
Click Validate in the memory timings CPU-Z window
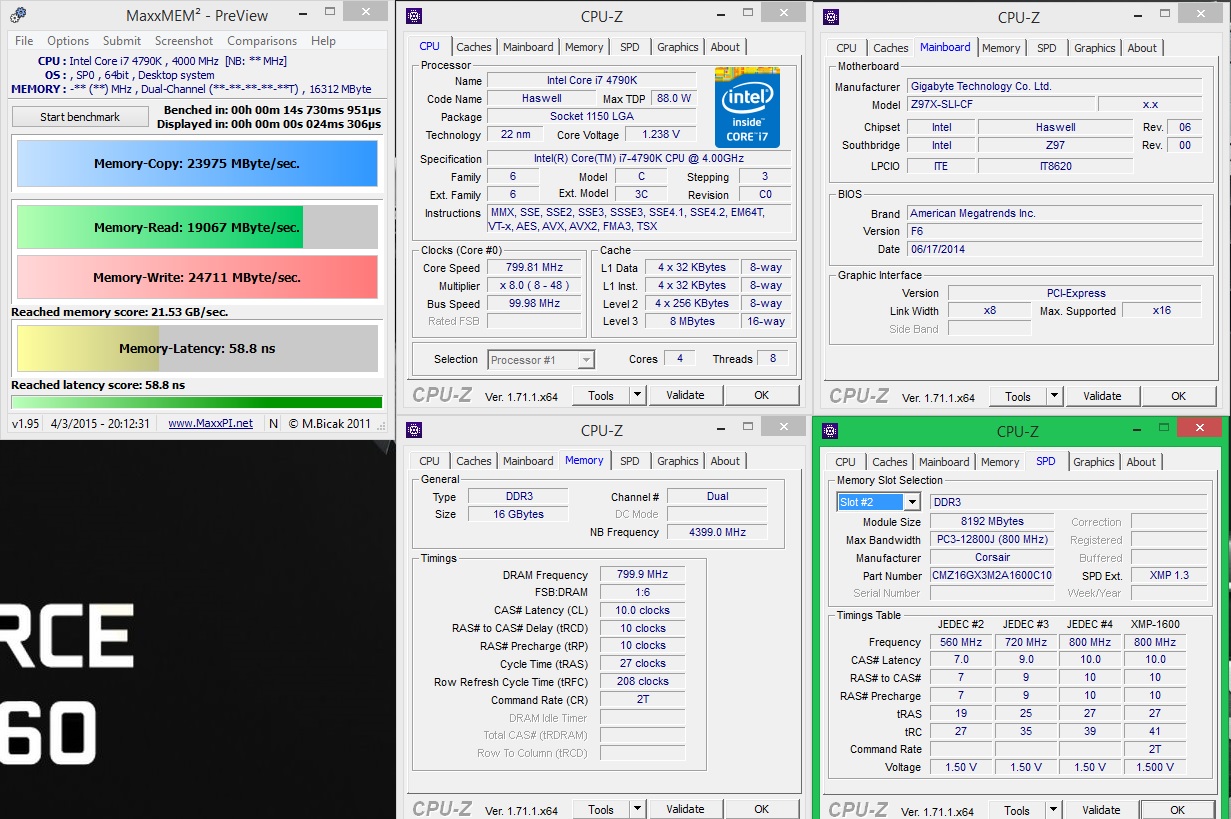[x=685, y=809]
